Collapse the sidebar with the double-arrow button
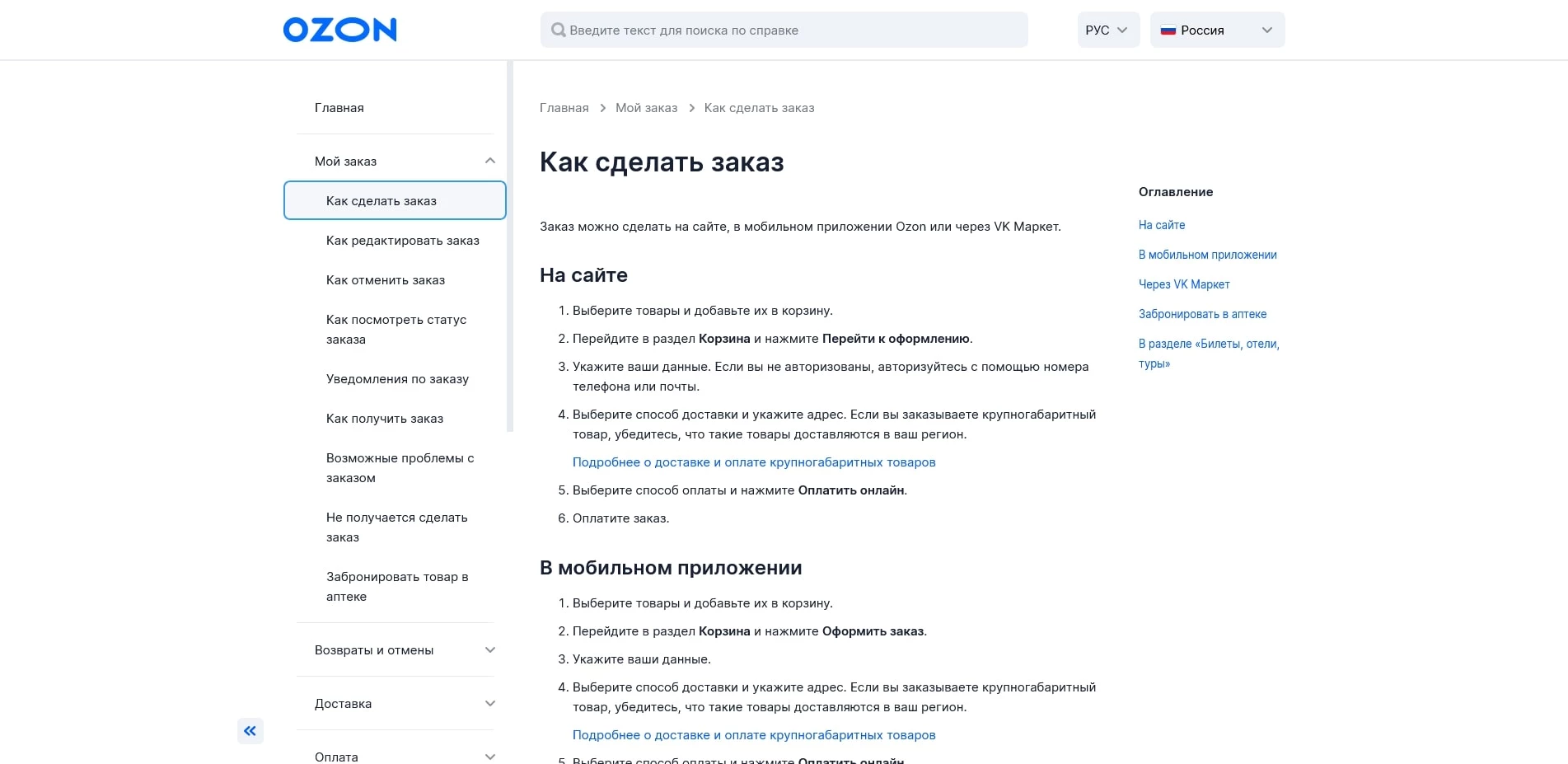 [x=250, y=730]
